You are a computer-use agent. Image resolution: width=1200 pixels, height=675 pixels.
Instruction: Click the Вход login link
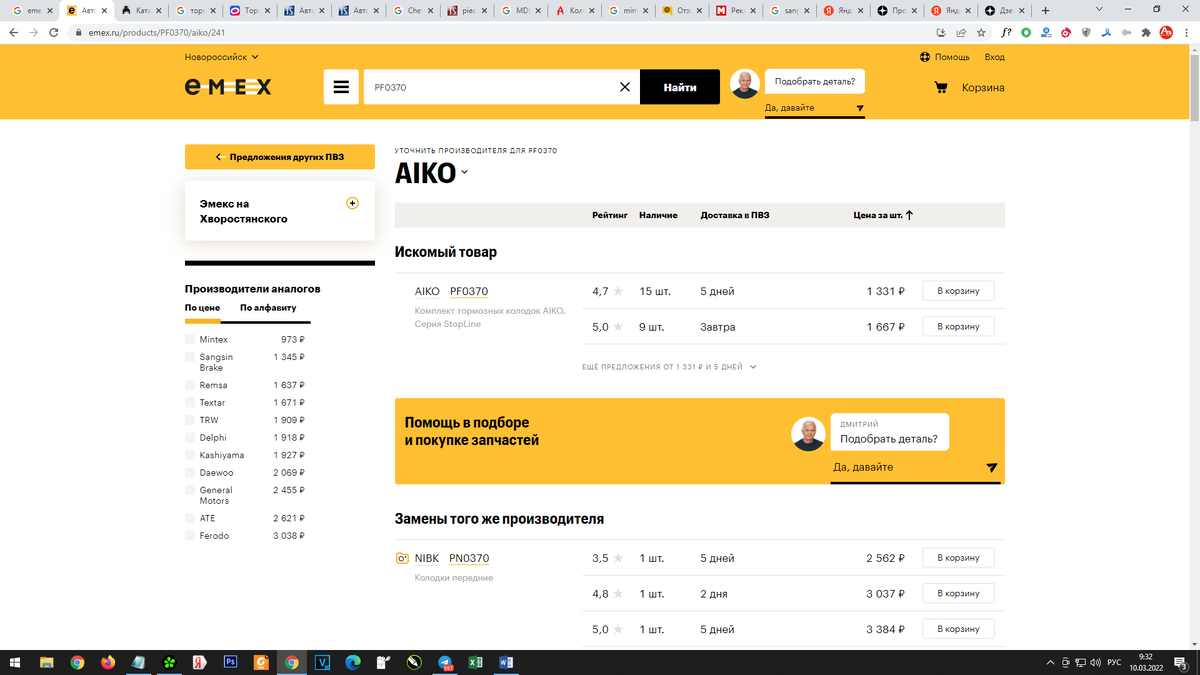[994, 57]
